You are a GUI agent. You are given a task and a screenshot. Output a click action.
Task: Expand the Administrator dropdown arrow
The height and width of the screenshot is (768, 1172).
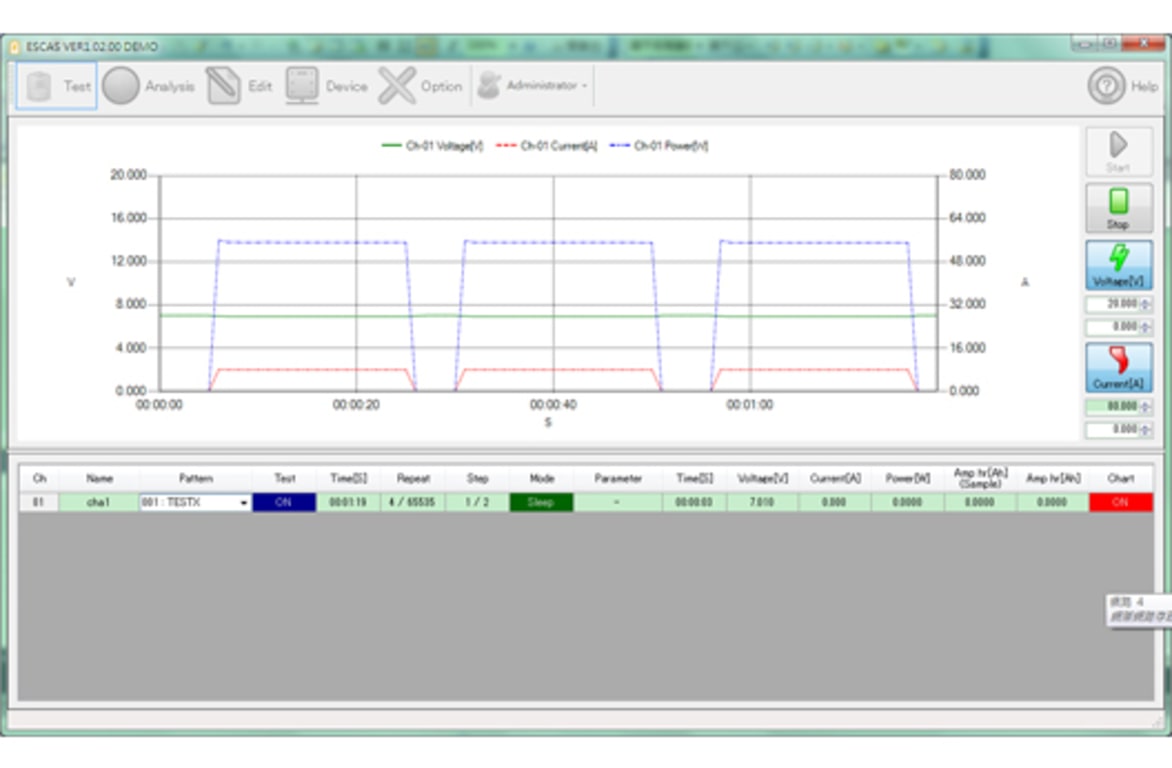(x=585, y=86)
